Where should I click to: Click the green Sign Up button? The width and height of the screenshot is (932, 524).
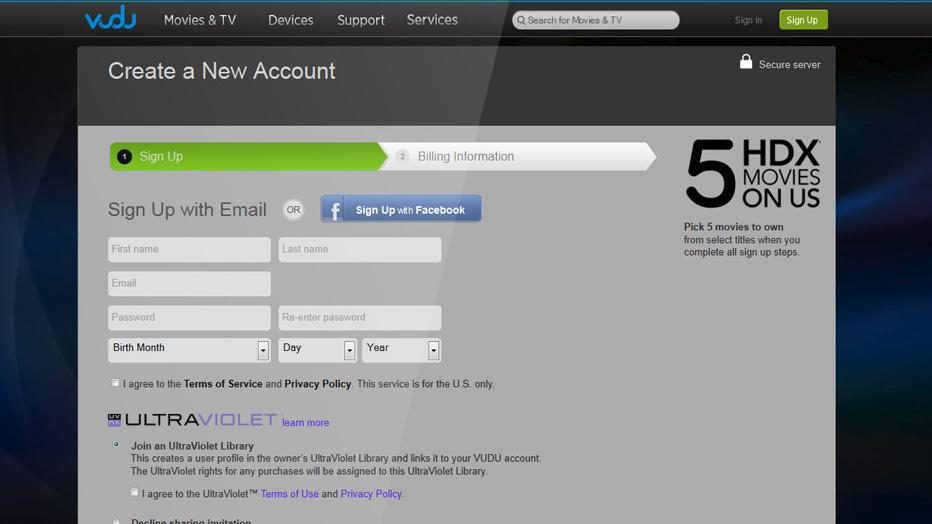[x=803, y=20]
